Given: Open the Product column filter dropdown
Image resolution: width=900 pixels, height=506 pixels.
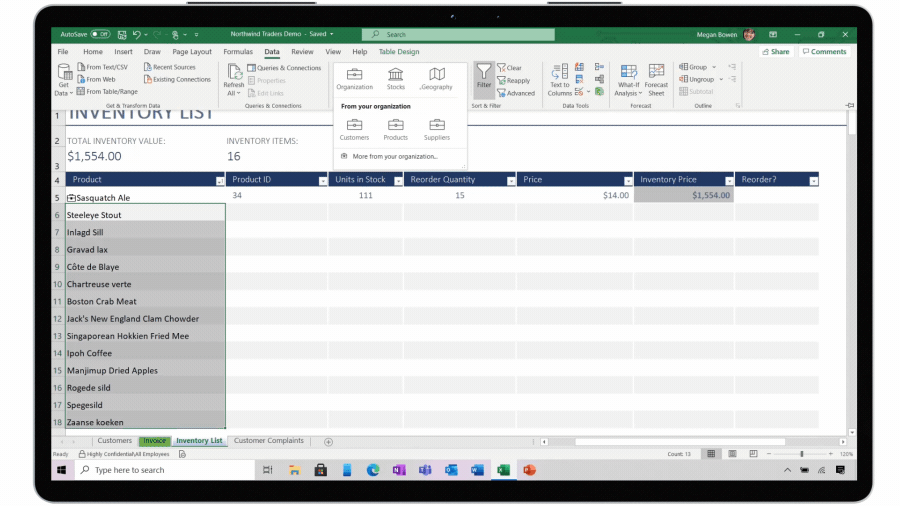Looking at the screenshot, I should (219, 181).
